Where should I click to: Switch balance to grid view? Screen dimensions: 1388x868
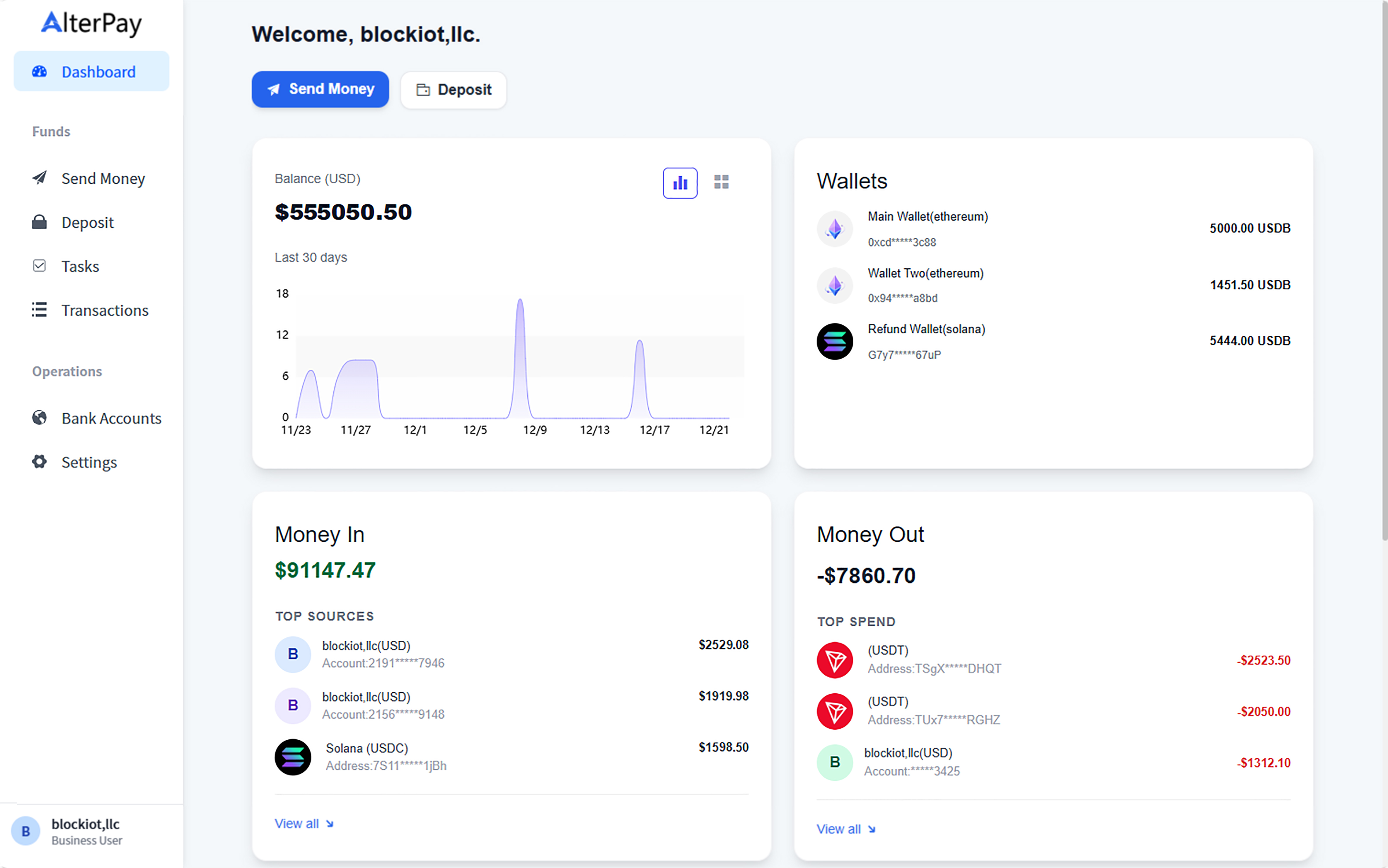click(x=721, y=182)
